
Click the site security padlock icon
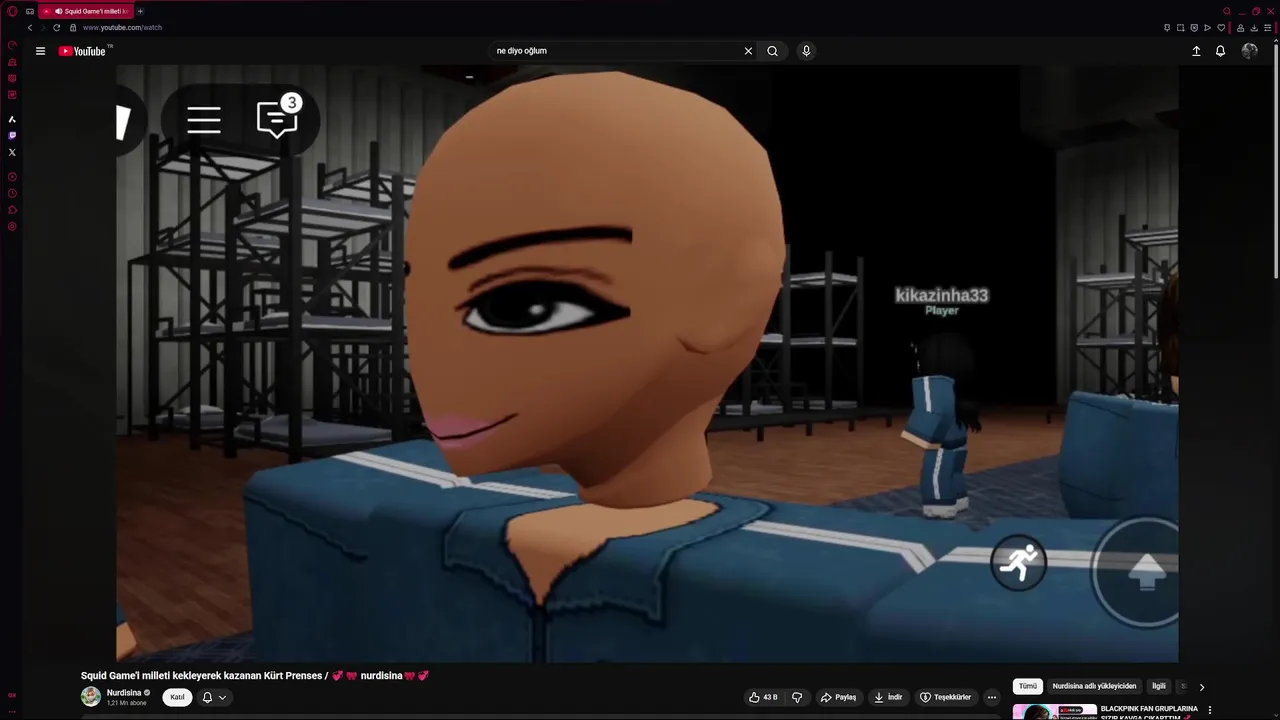(72, 28)
